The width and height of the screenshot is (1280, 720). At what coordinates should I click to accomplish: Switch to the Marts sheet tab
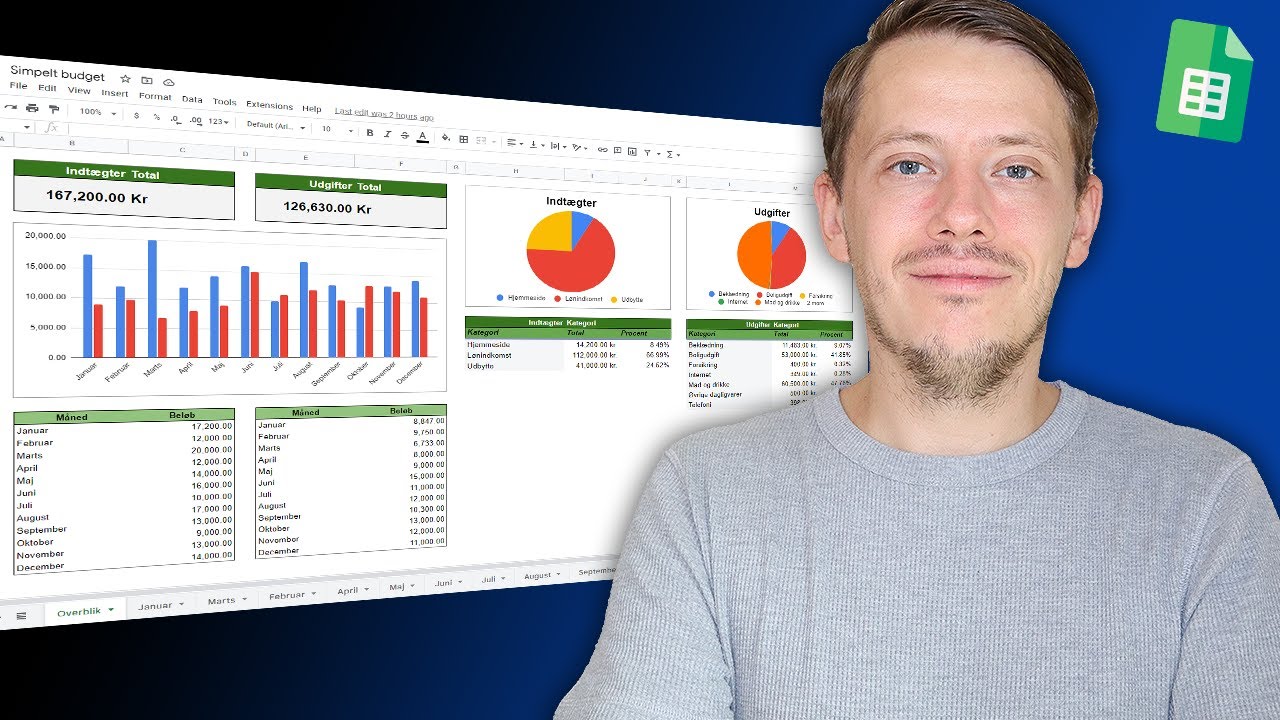click(221, 600)
